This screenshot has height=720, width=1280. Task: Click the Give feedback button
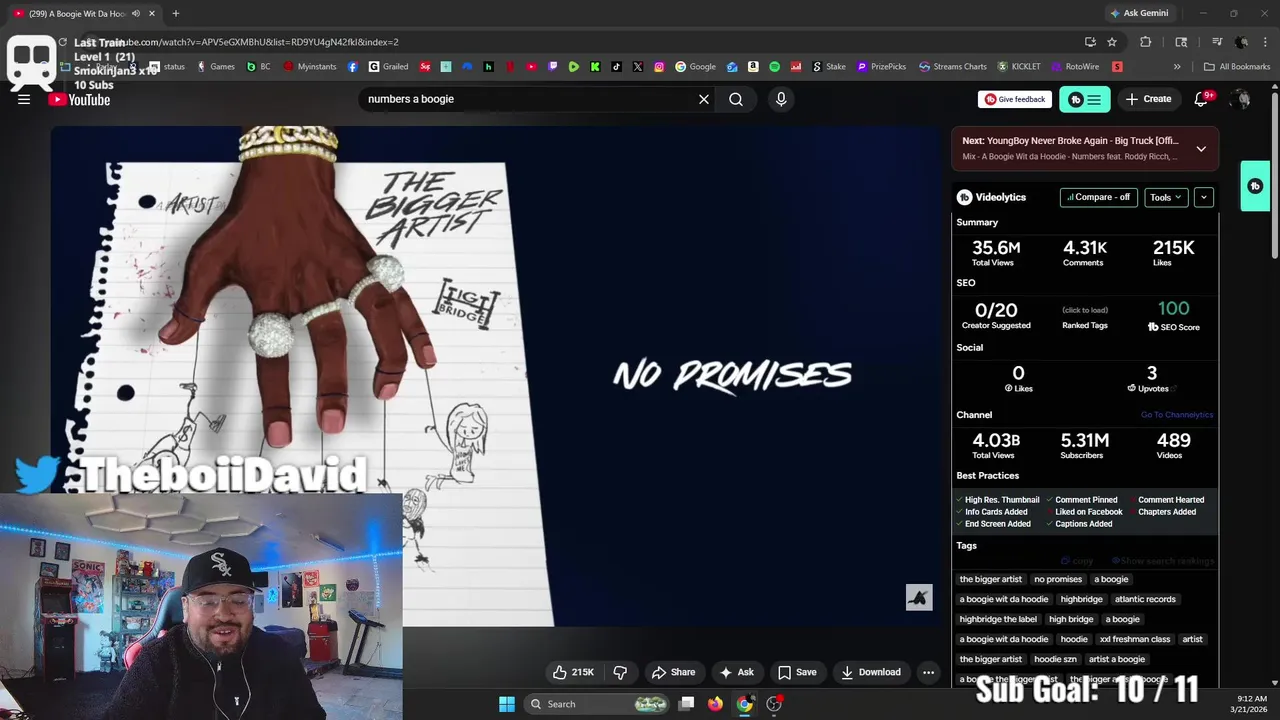(1015, 99)
